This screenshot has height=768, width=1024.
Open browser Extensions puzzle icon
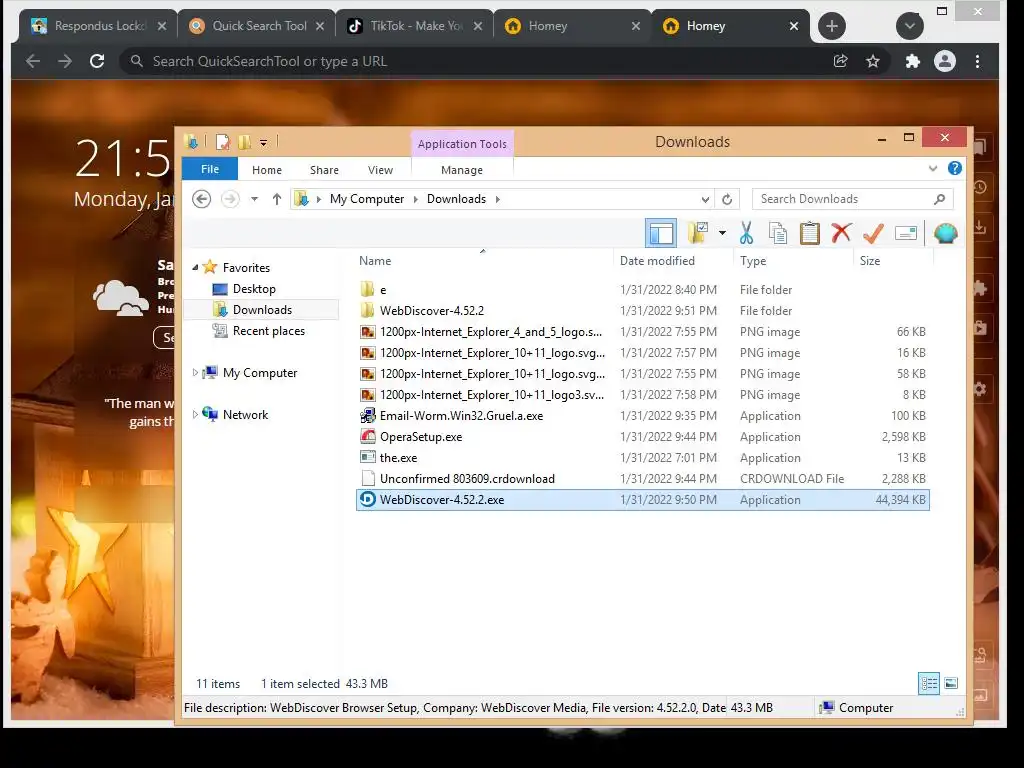[912, 61]
